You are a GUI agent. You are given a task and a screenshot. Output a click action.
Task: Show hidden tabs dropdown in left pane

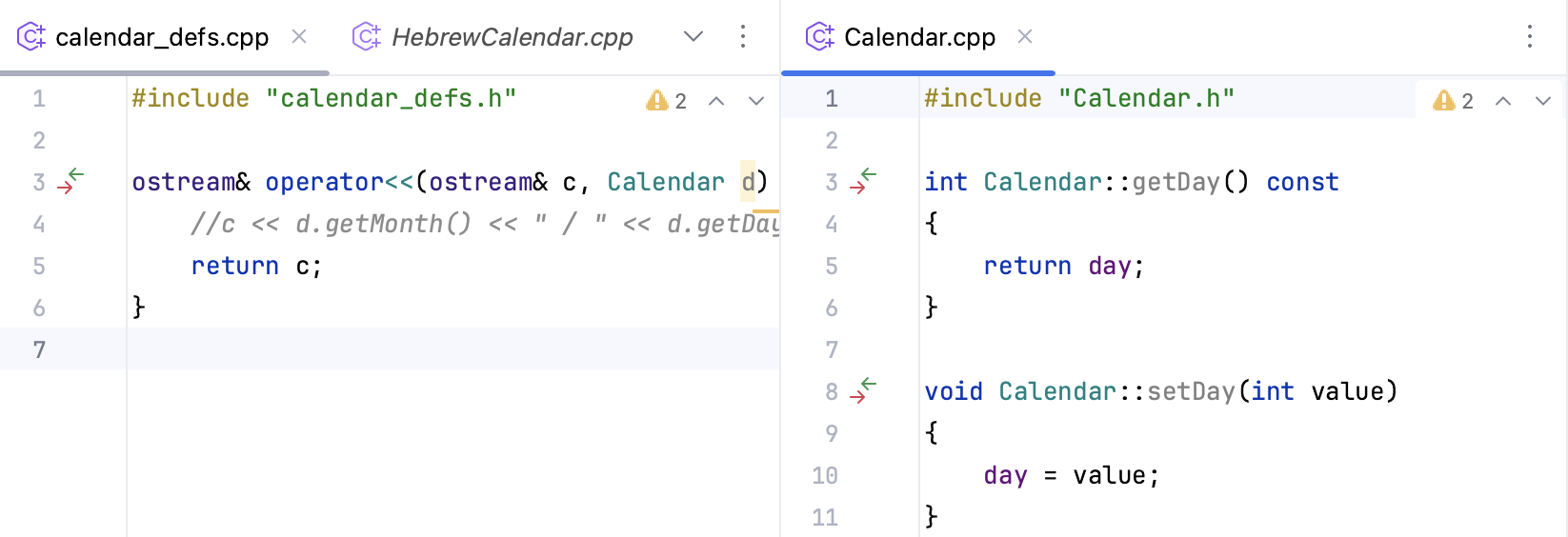[694, 37]
